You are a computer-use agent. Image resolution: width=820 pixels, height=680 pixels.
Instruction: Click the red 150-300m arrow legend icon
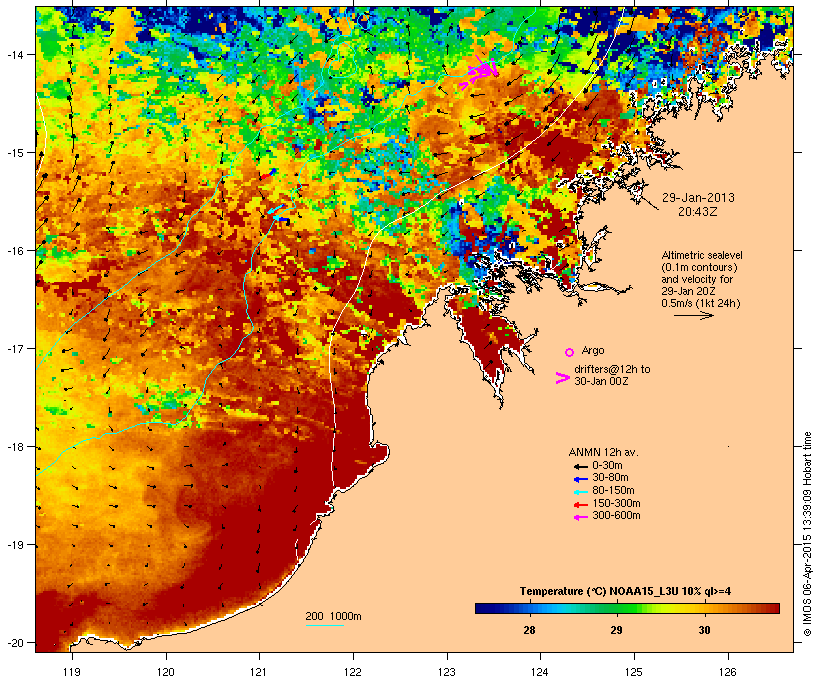click(580, 505)
